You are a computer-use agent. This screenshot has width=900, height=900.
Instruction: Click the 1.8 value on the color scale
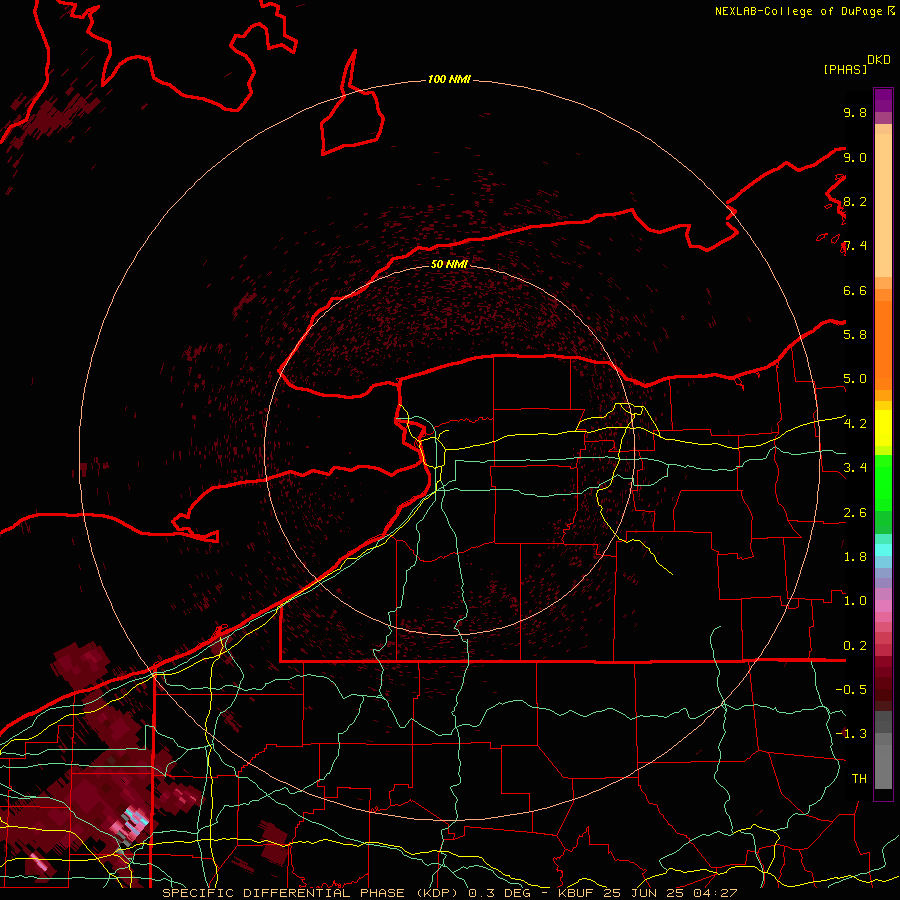(x=855, y=556)
